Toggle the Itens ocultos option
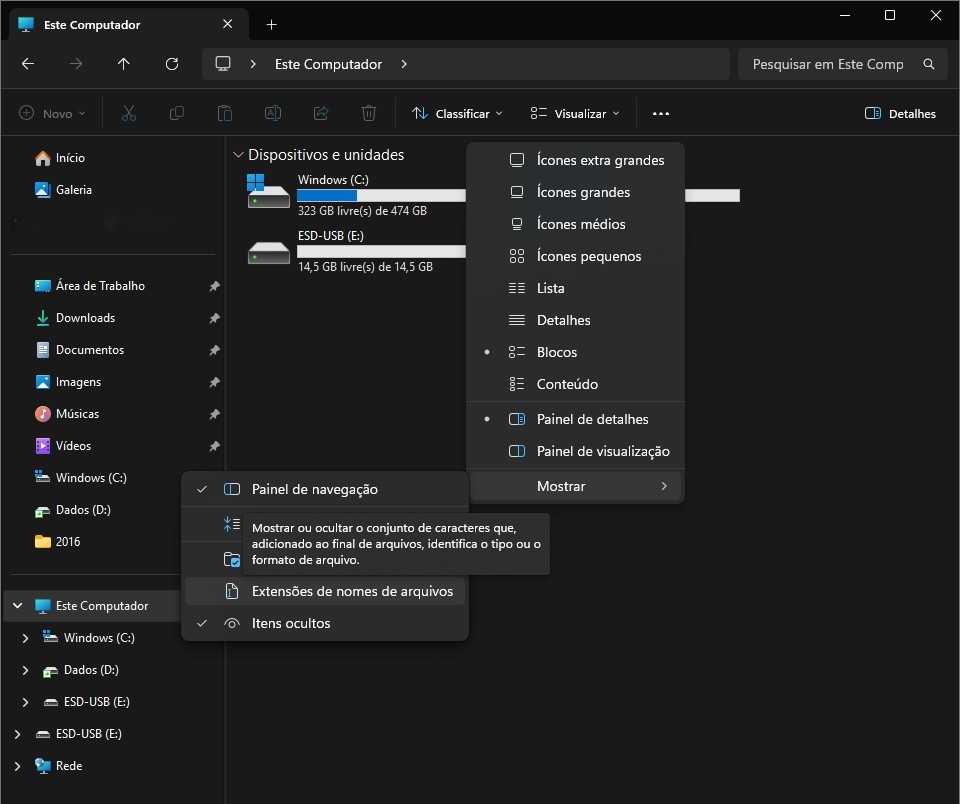The height and width of the screenshot is (804, 960). click(291, 623)
